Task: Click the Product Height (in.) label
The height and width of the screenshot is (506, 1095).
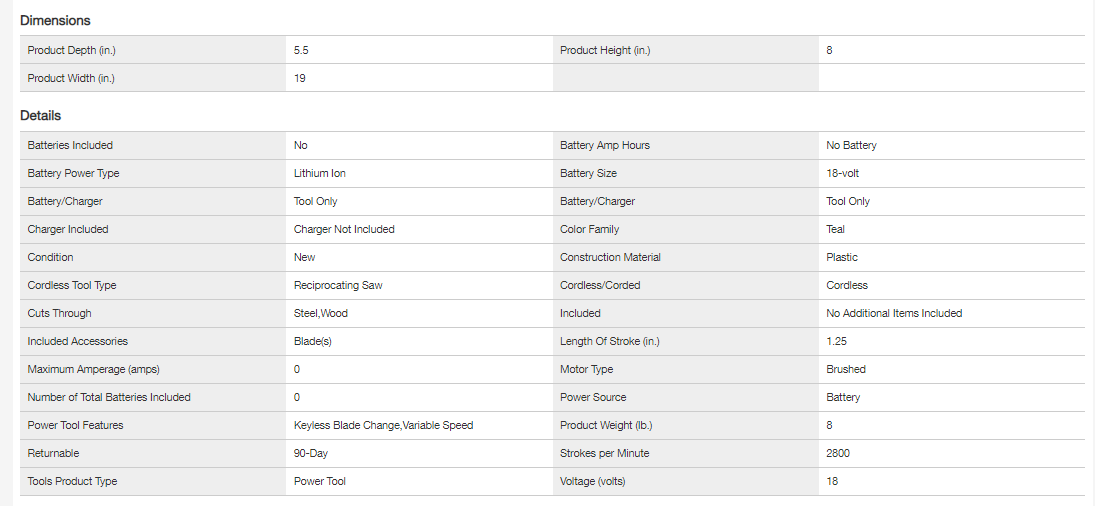Action: [x=605, y=50]
